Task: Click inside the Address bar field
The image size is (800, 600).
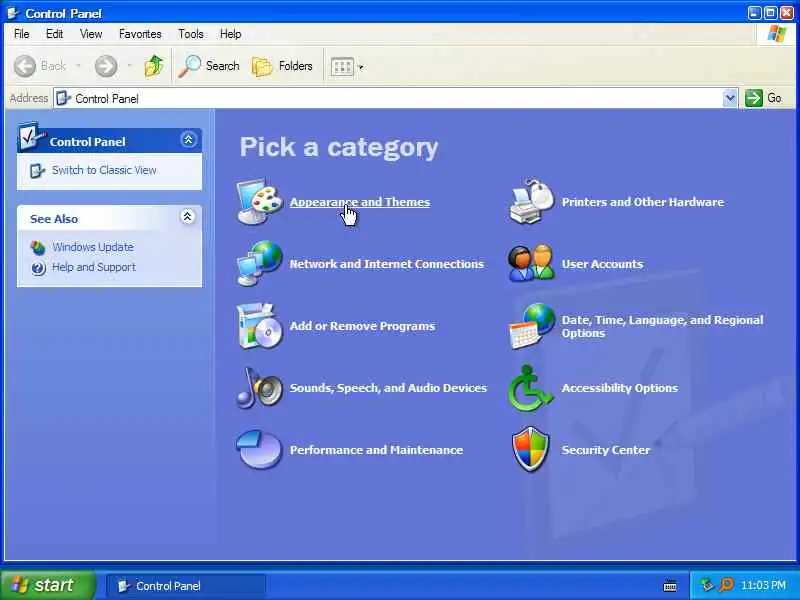Action: 396,98
